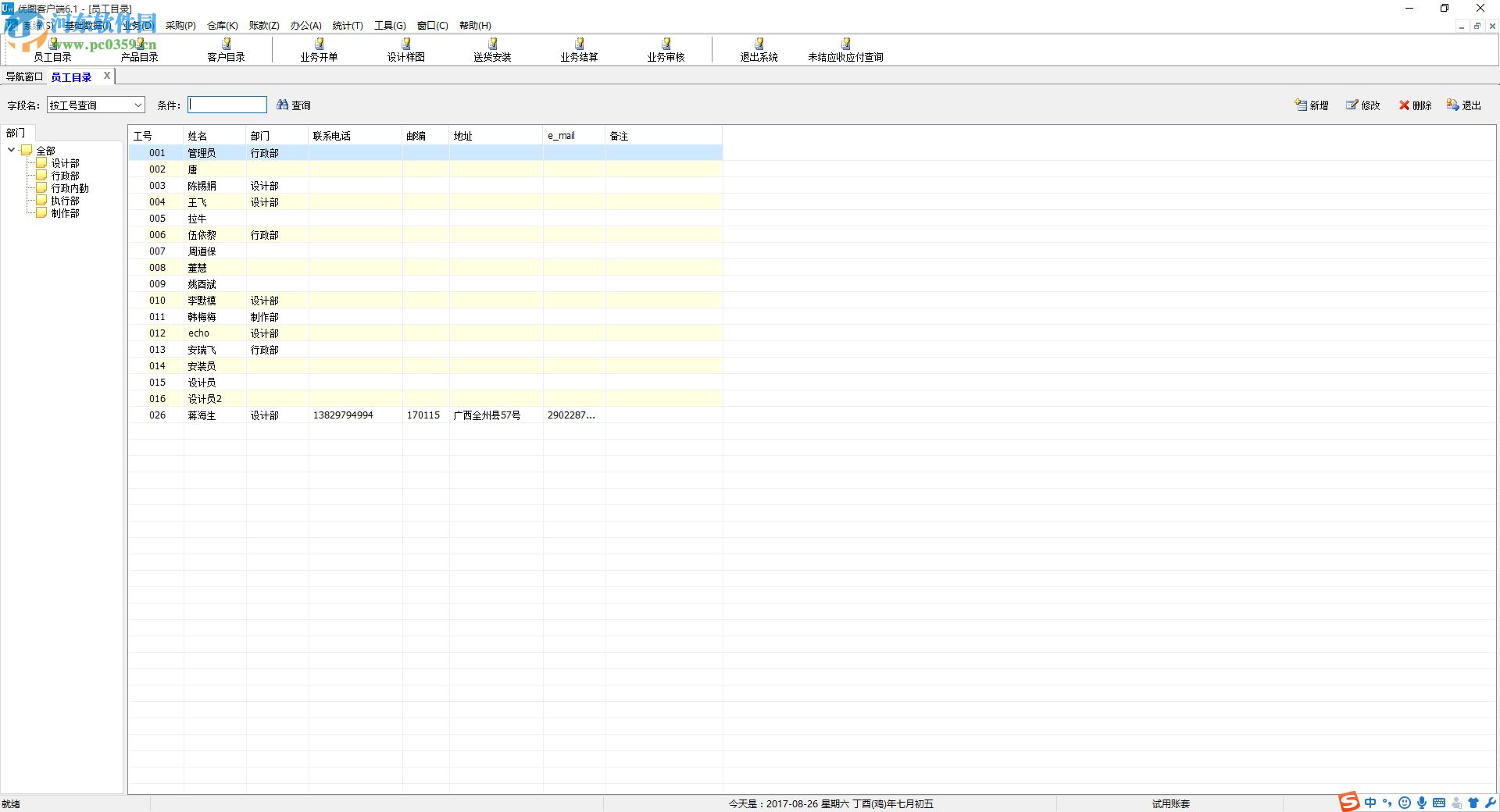Viewport: 1500px width, 812px height.
Task: Open the 字段名 dropdown list
Action: coord(137,105)
